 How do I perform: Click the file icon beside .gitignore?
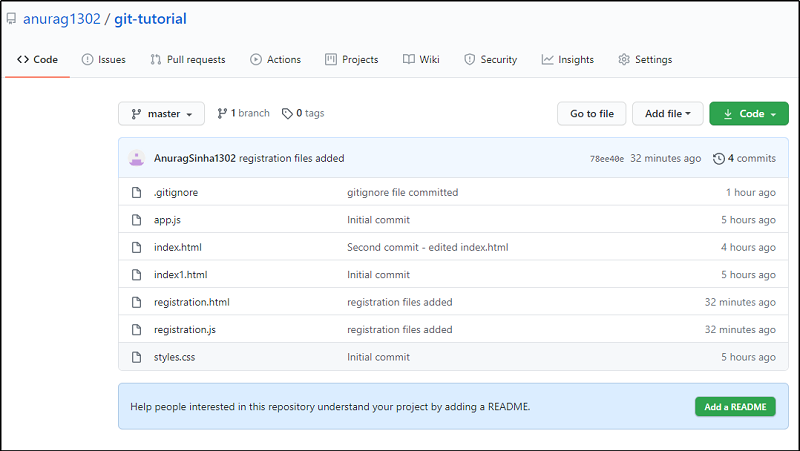137,192
